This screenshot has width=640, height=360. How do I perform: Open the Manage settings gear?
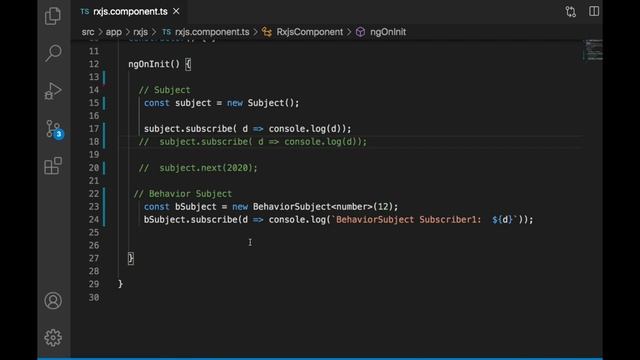coord(53,338)
